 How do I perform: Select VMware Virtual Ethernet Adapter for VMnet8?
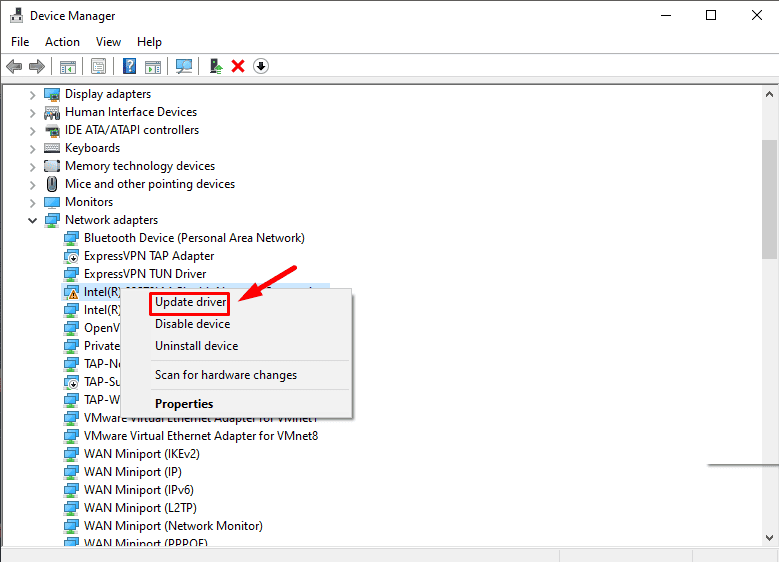tap(201, 436)
